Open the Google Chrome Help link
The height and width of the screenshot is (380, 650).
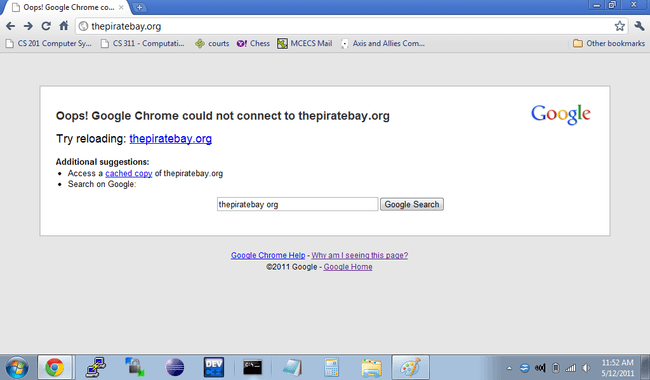(268, 255)
